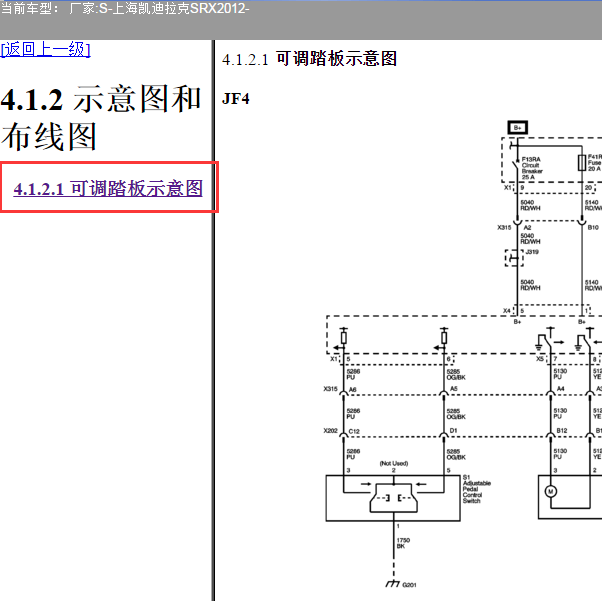Click the D1 connector pin label
Viewport: 602px width, 601px height.
[x=453, y=430]
